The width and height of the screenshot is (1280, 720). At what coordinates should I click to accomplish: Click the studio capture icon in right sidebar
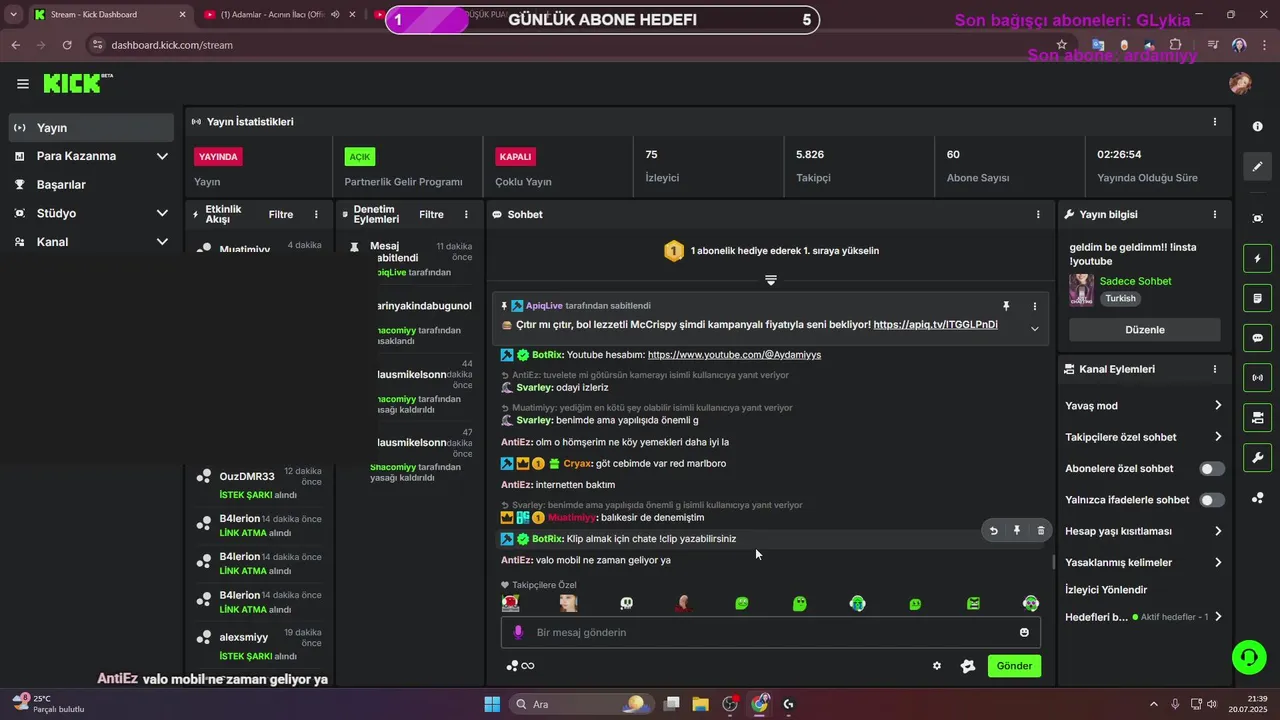tap(1257, 219)
